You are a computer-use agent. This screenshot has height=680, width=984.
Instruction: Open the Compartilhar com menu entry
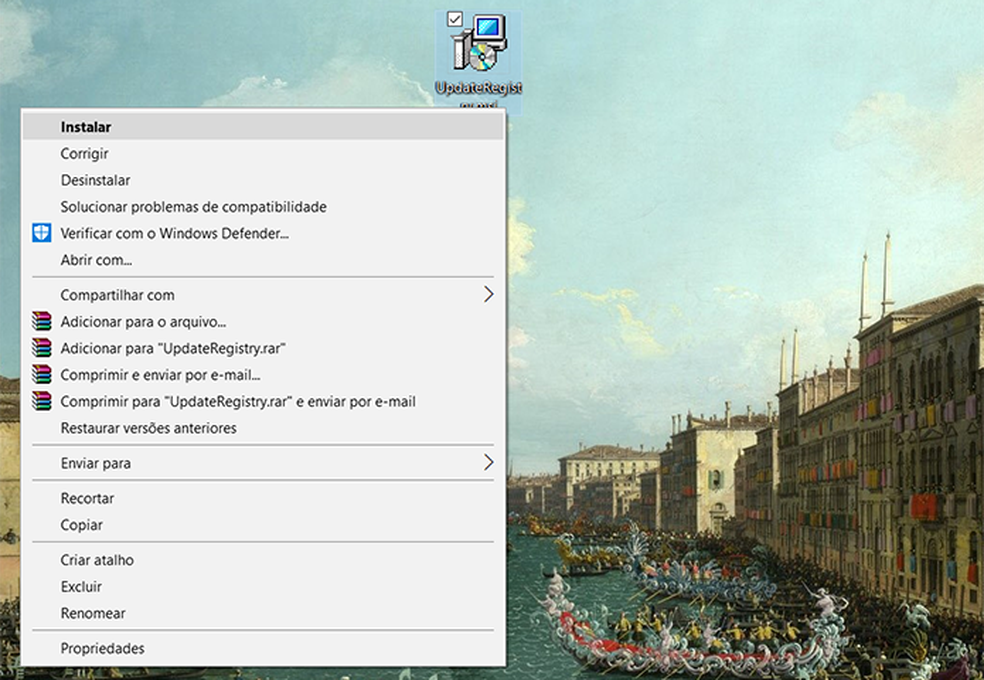pyautogui.click(x=263, y=295)
